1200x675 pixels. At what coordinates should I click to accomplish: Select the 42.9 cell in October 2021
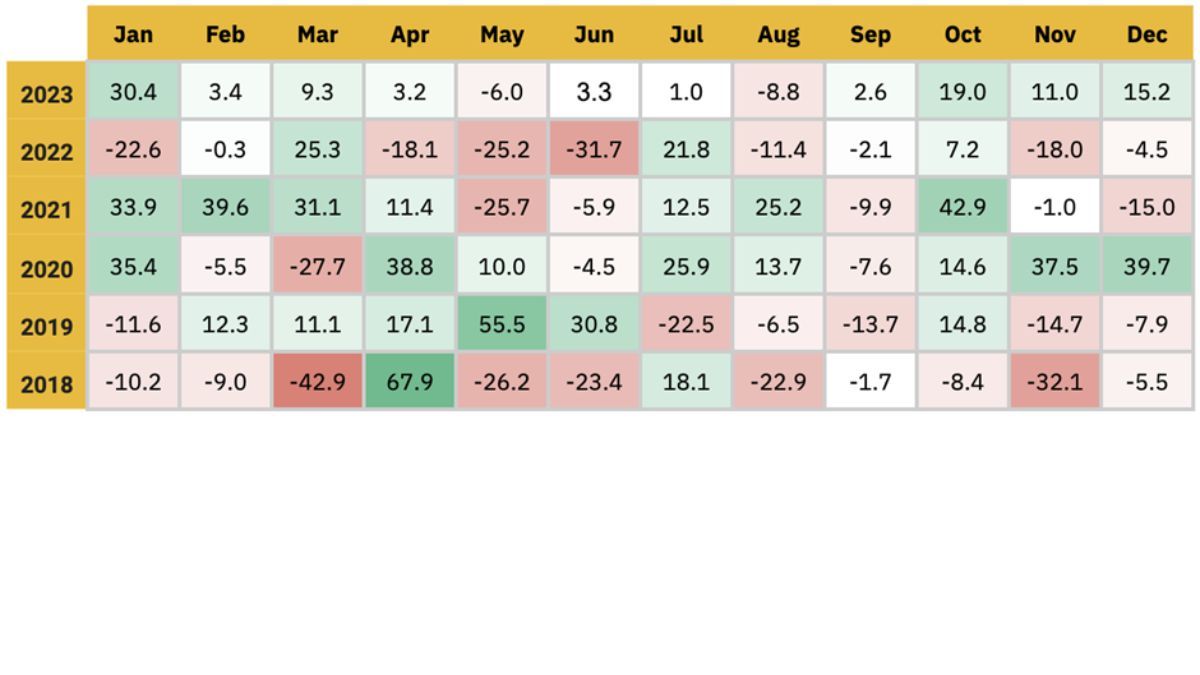tap(962, 208)
